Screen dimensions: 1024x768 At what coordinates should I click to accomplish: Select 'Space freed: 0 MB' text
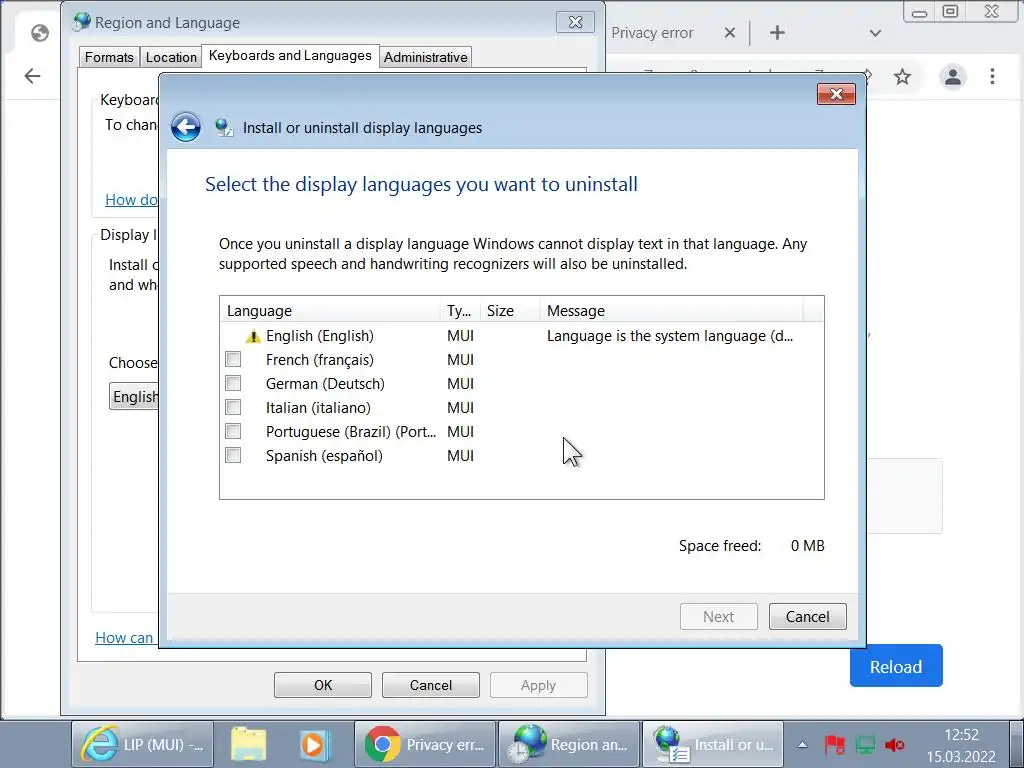click(752, 546)
